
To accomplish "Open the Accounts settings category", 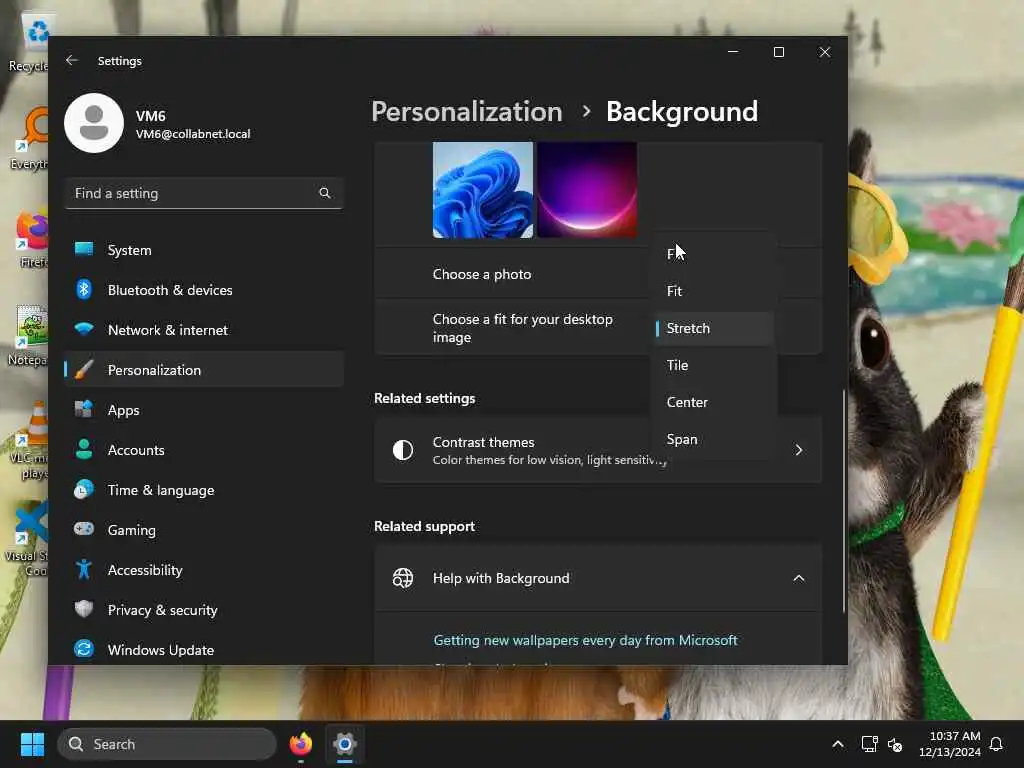I will pyautogui.click(x=204, y=449).
